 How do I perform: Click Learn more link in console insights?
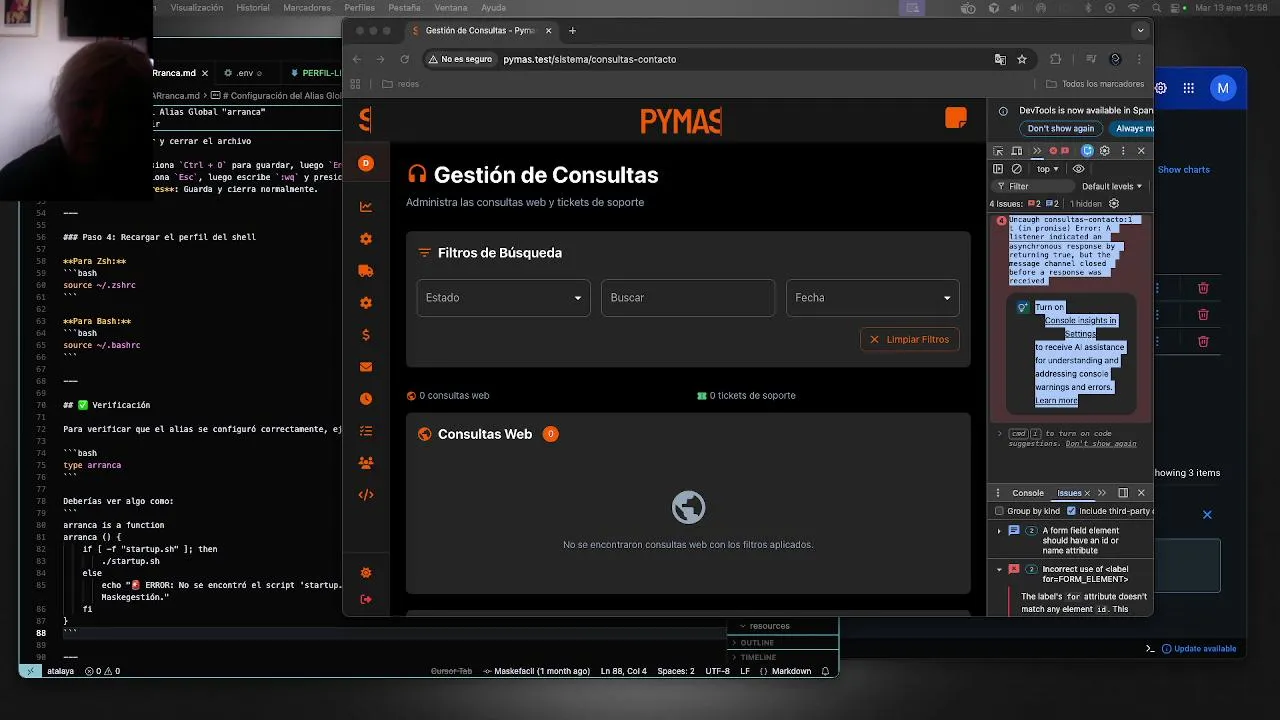pyautogui.click(x=1056, y=400)
